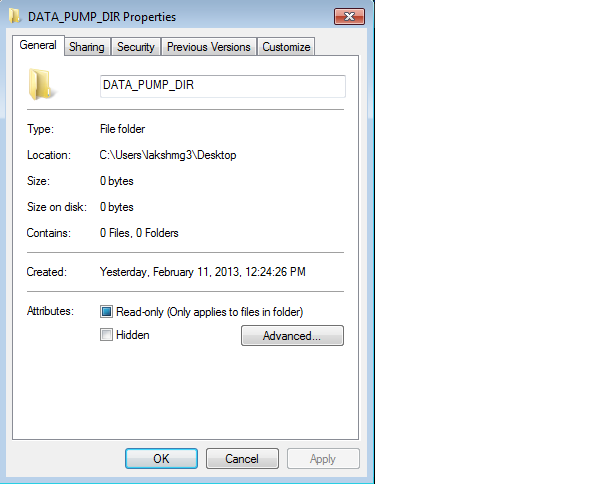Open the Sharing tab
This screenshot has width=614, height=484.
click(87, 47)
